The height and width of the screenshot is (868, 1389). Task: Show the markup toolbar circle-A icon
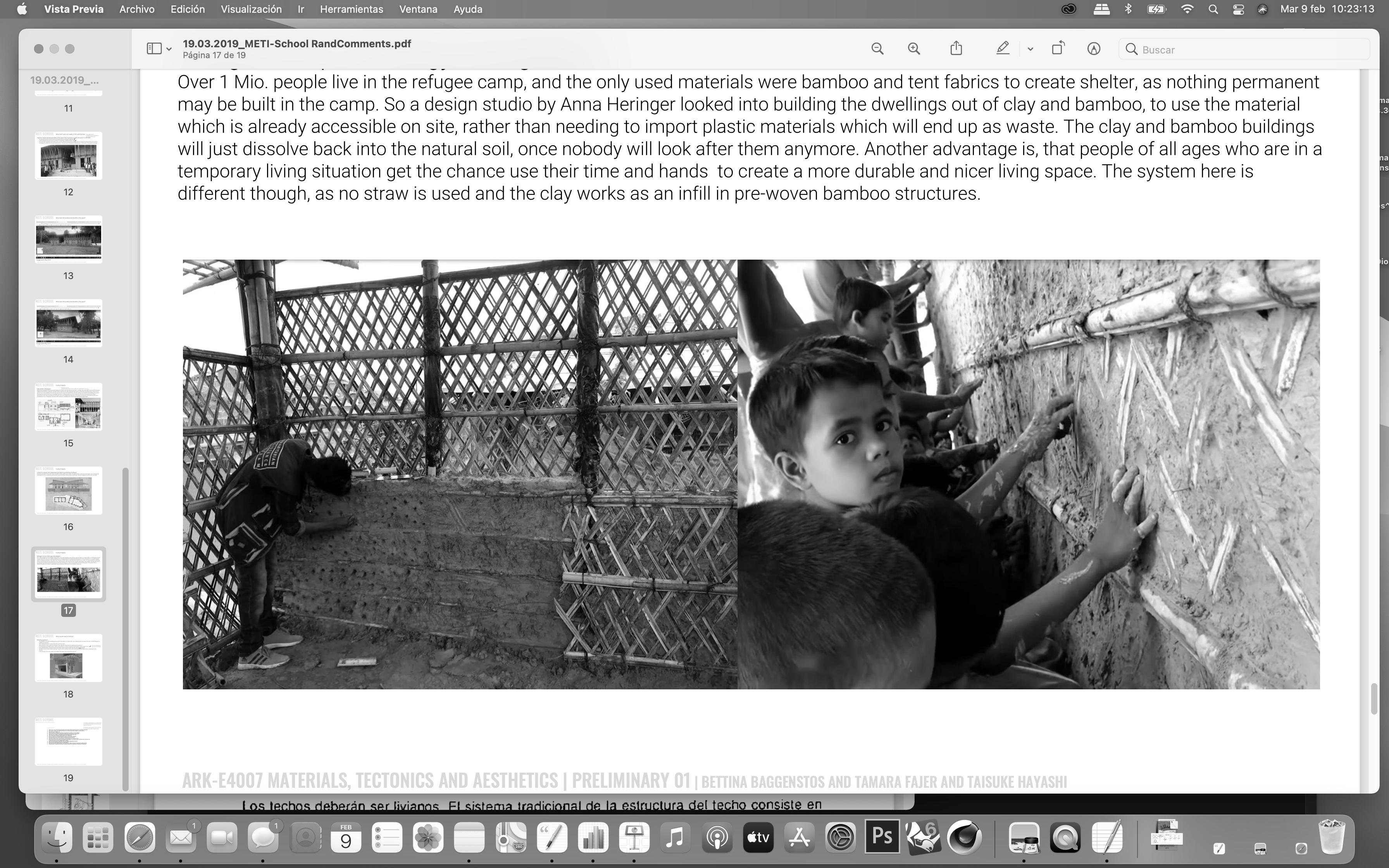pyautogui.click(x=1094, y=49)
